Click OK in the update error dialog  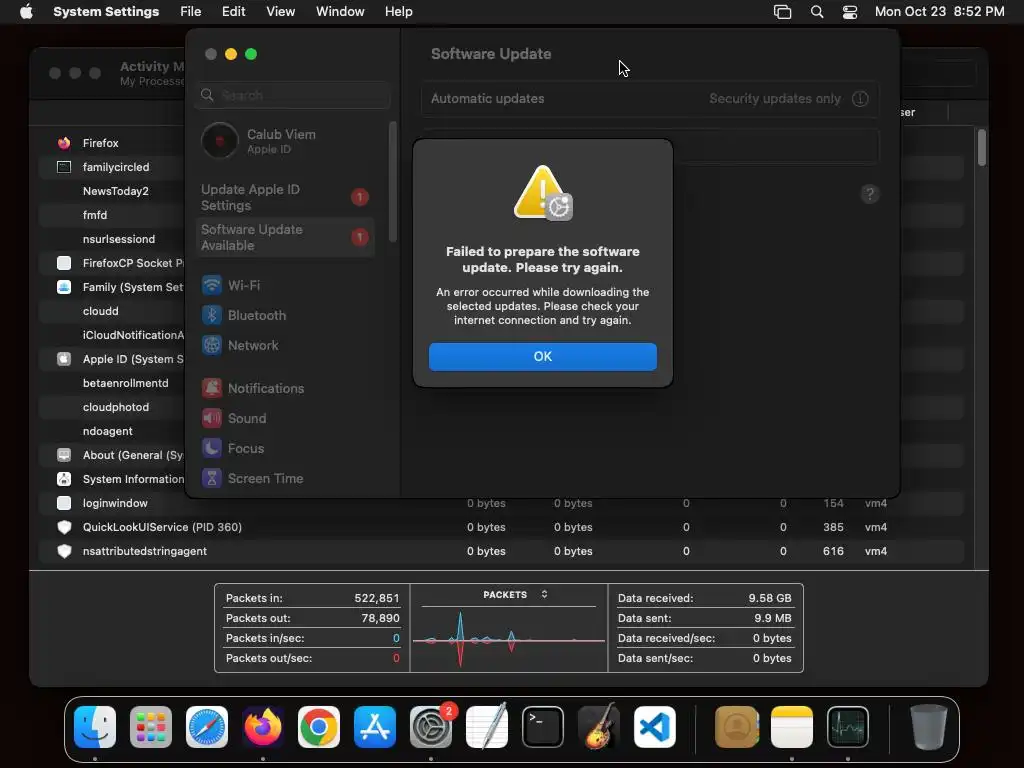(542, 357)
